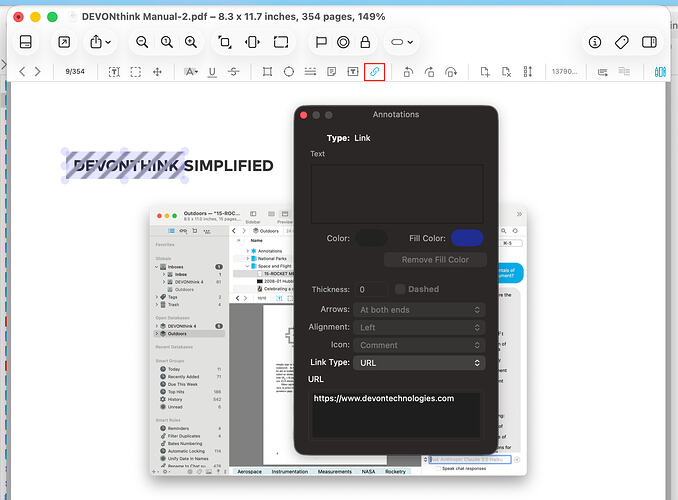This screenshot has height=500, width=678.
Task: Click the word SIMPLIFIED in the heading
Action: tap(228, 166)
